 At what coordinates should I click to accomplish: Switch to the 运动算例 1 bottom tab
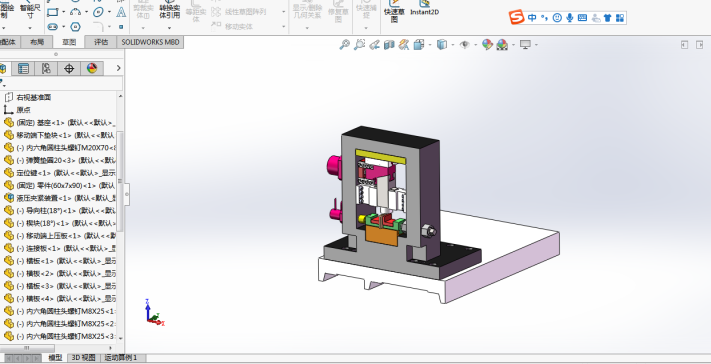pos(121,358)
